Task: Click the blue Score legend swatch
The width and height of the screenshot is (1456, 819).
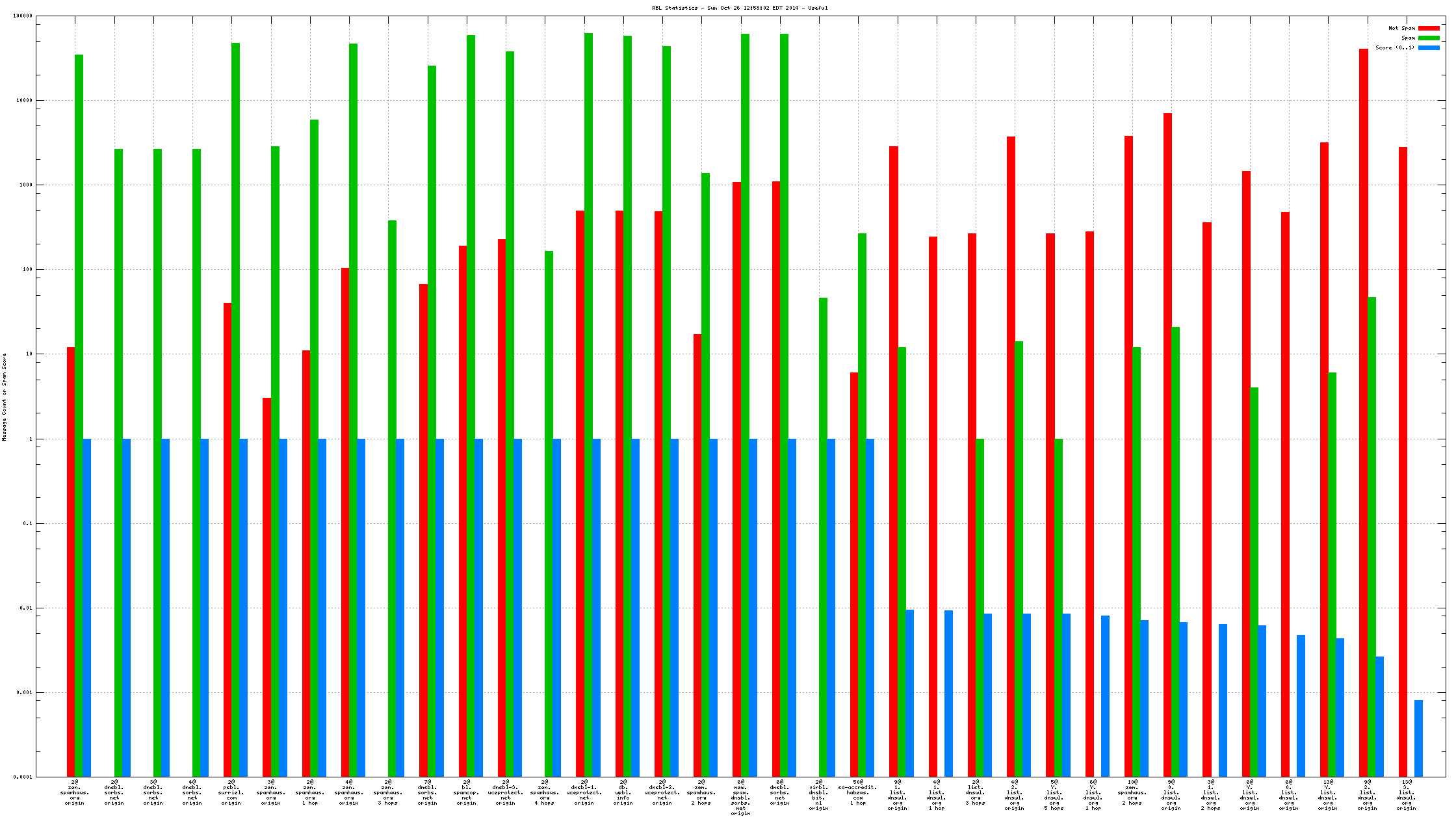Action: [1429, 47]
